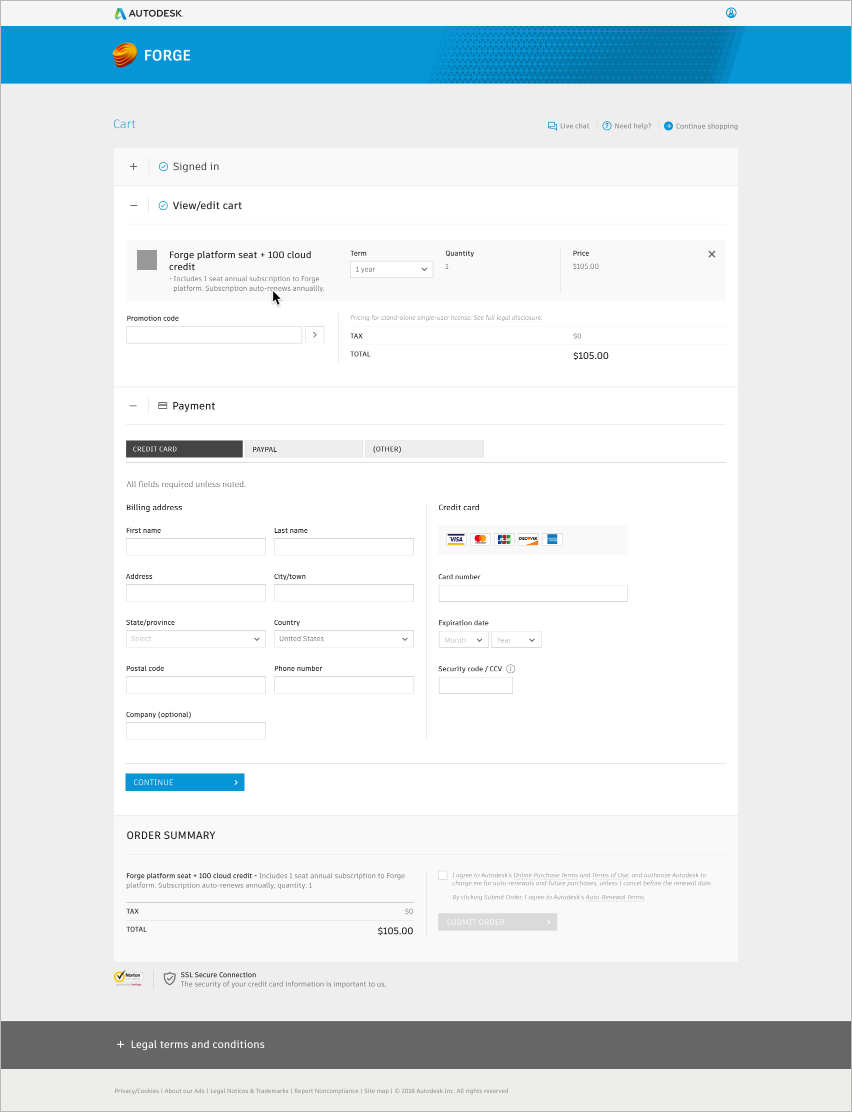The width and height of the screenshot is (852, 1112).
Task: Check the agree to purchase terms checkbox
Action: [x=443, y=876]
